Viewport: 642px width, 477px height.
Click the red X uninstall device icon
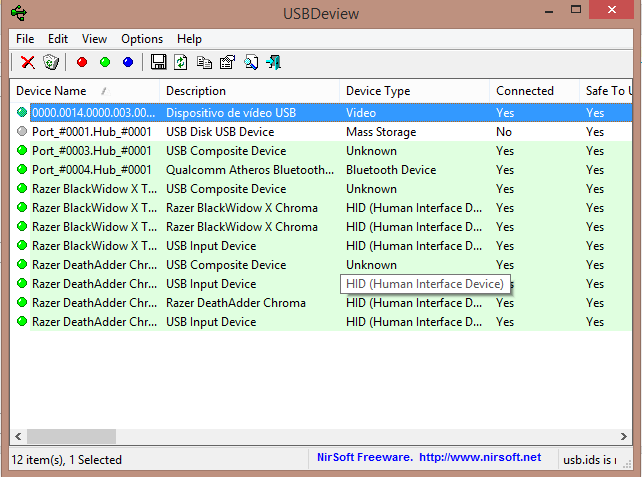27,63
